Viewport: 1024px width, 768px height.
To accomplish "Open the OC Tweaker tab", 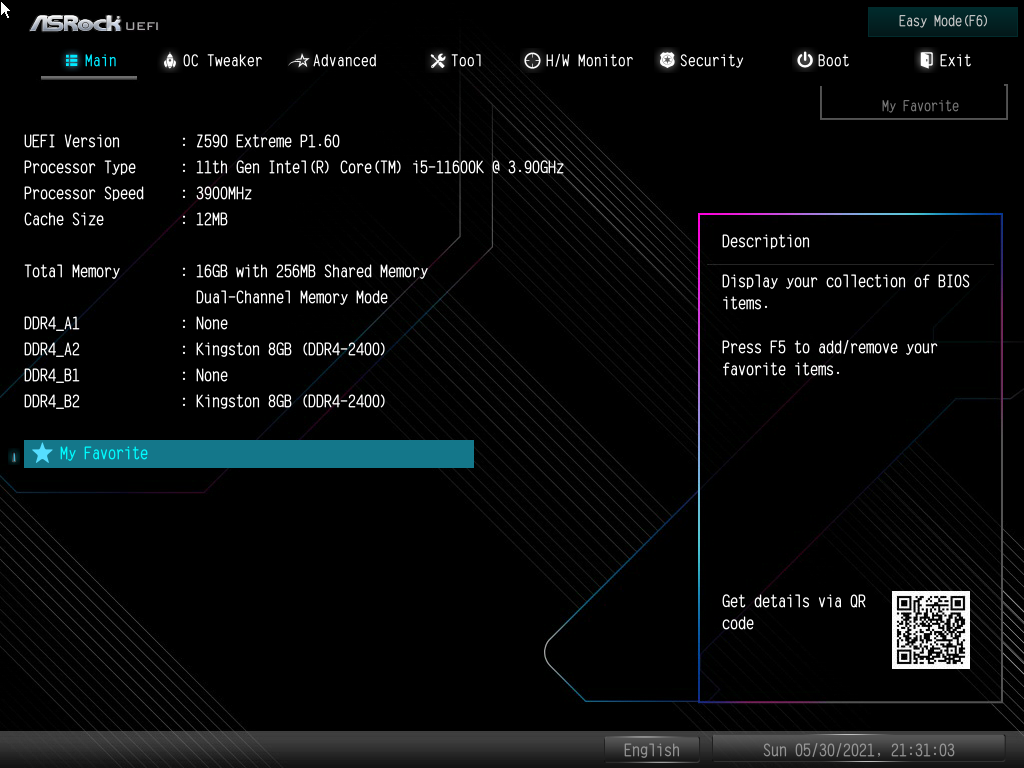I will [221, 61].
